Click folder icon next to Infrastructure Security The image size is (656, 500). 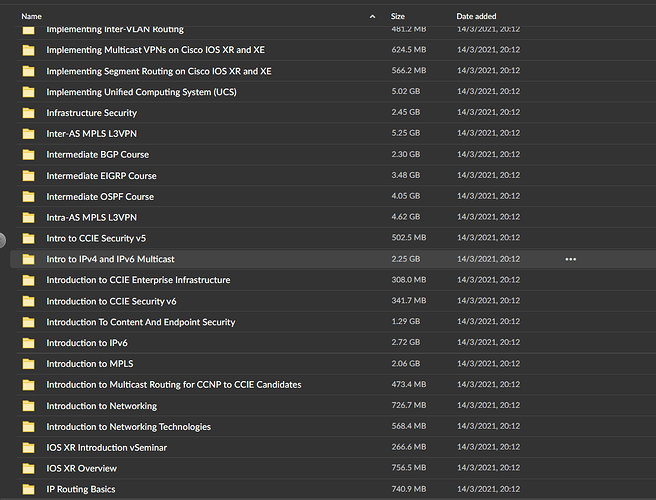(28, 113)
